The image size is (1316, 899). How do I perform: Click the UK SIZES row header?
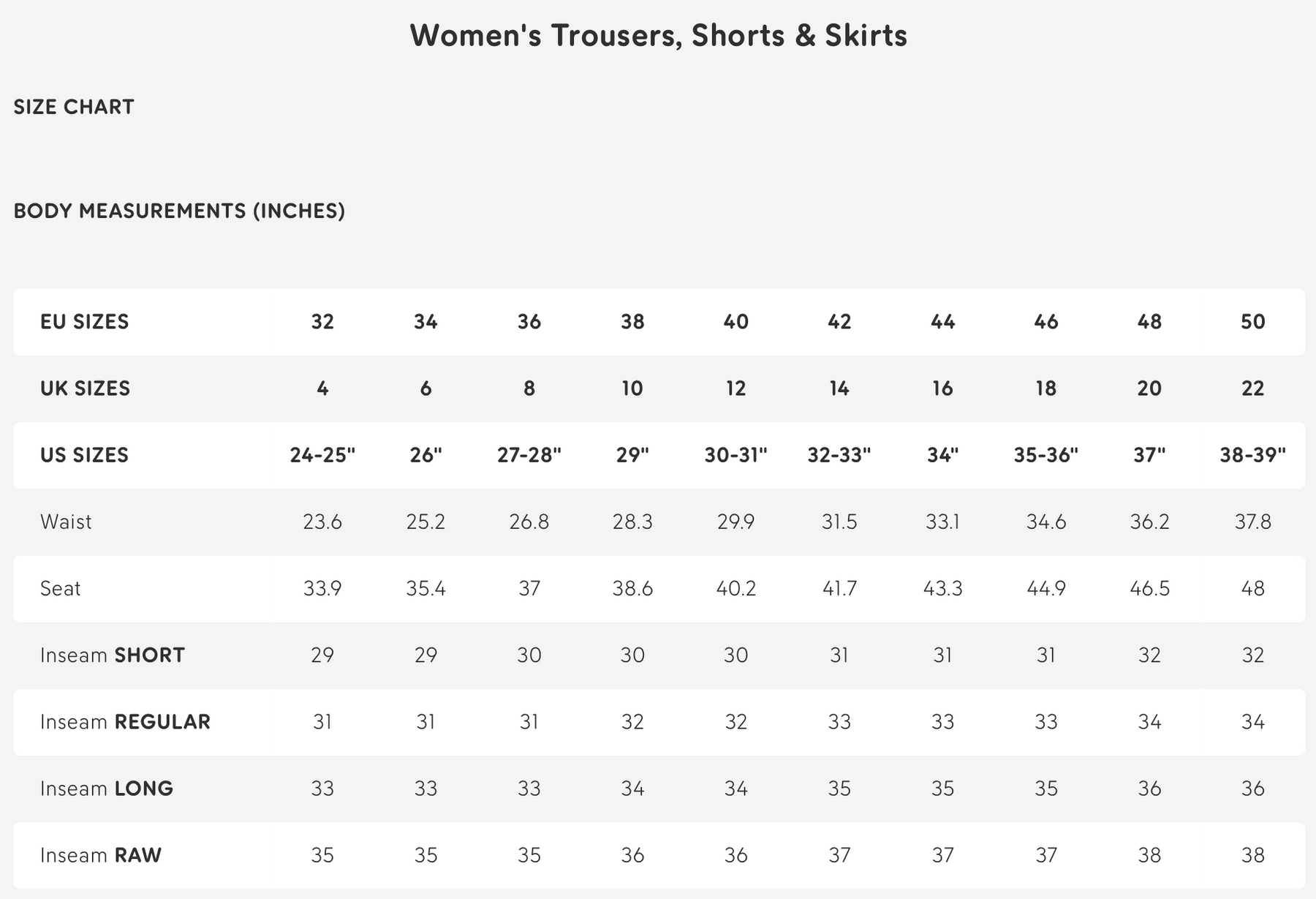85,388
